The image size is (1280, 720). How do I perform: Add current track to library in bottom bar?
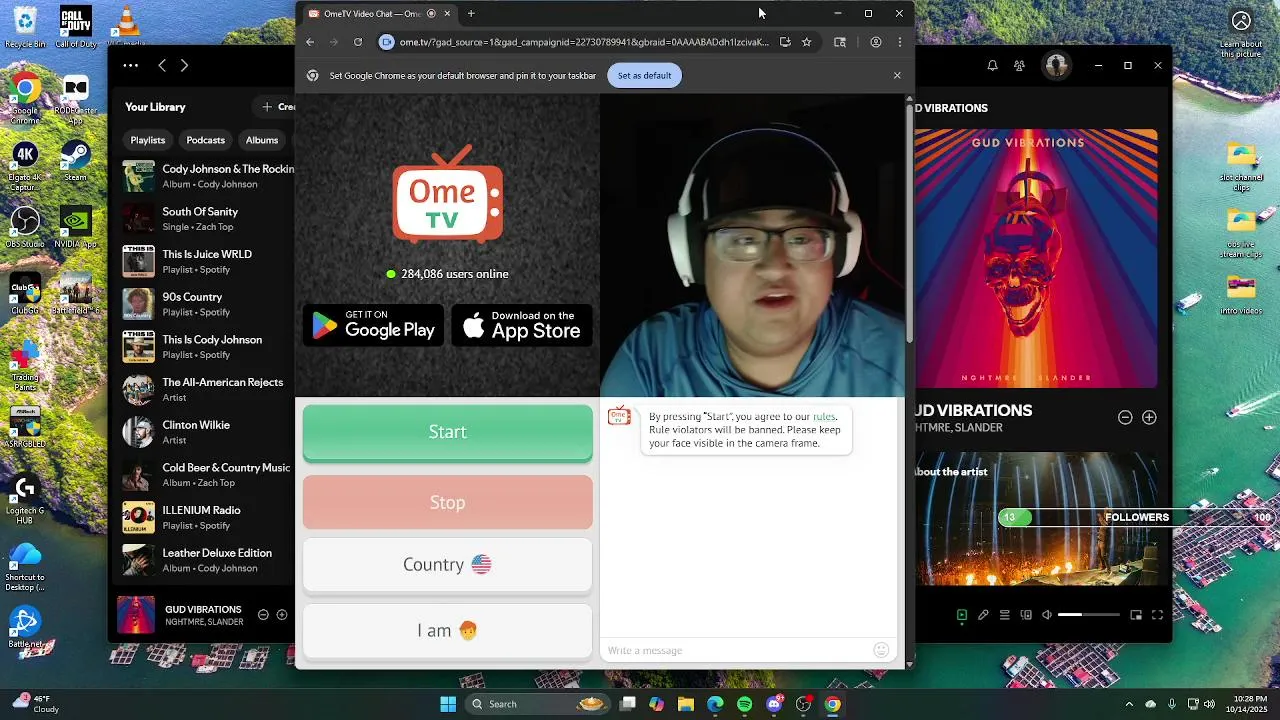pos(282,615)
